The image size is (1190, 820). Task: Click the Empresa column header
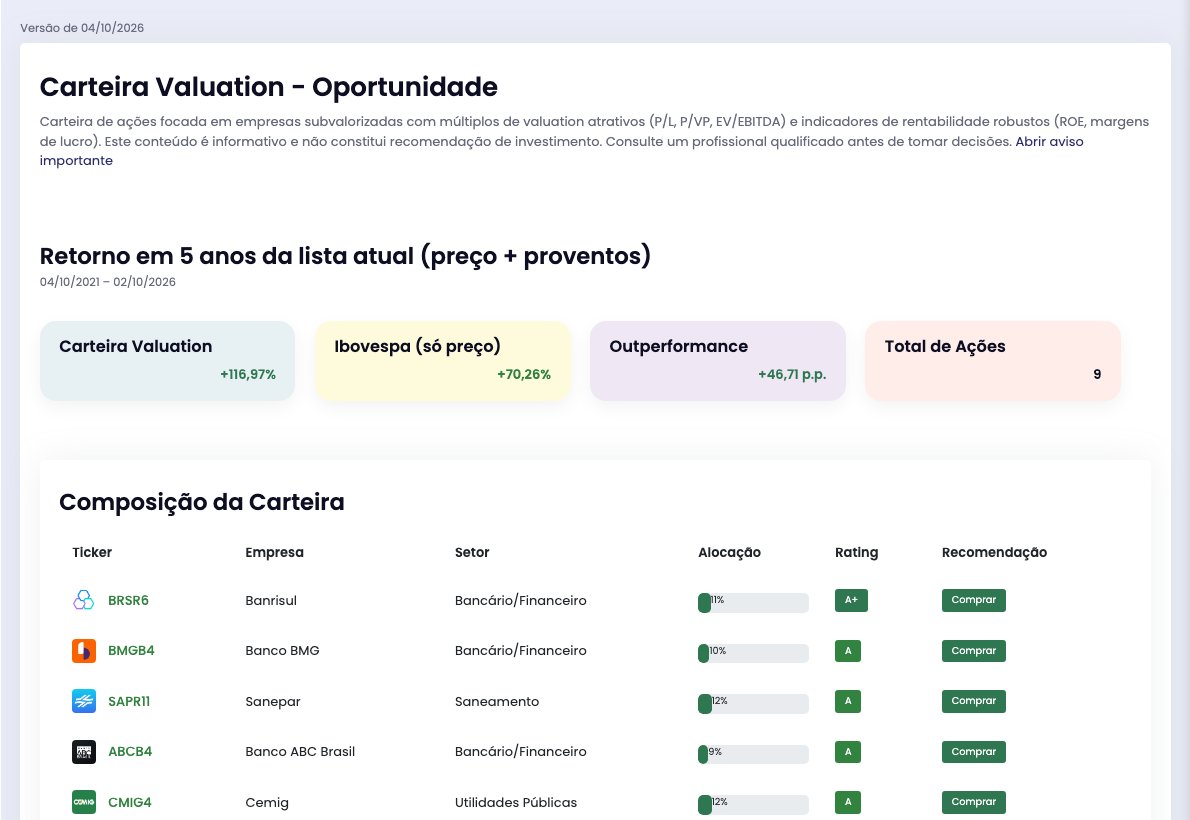[x=274, y=553]
